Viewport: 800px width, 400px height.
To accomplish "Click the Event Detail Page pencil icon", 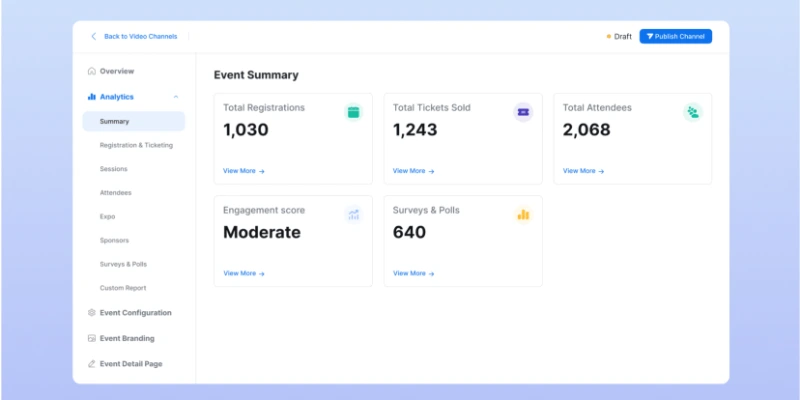I will pyautogui.click(x=92, y=364).
